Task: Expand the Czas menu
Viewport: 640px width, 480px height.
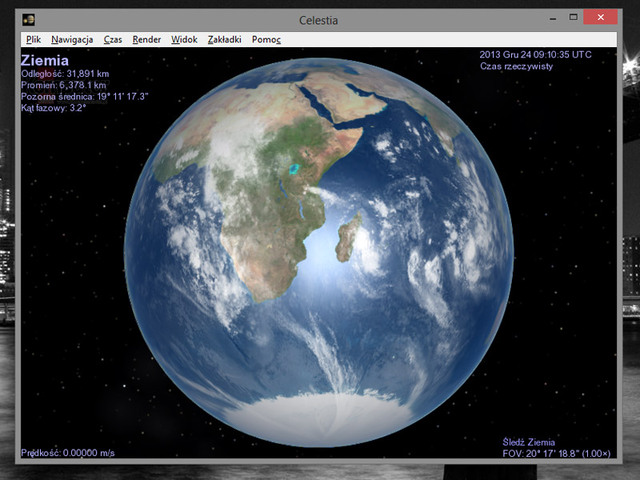Action: click(x=113, y=39)
